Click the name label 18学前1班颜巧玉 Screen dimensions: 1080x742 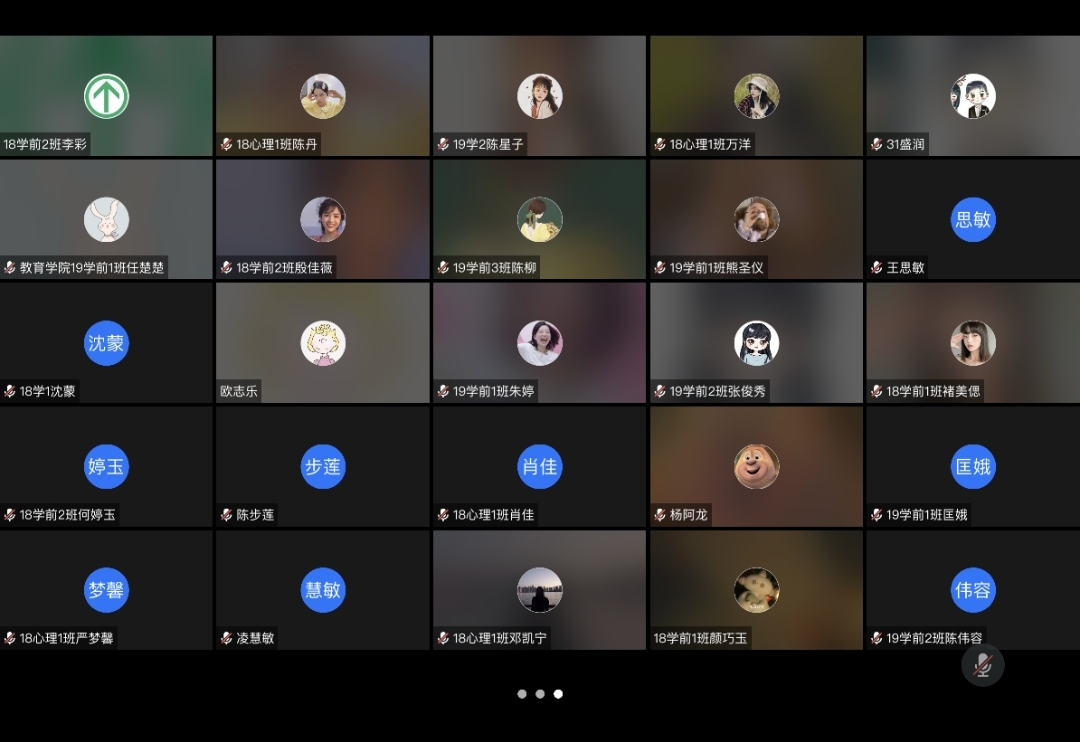coord(700,638)
